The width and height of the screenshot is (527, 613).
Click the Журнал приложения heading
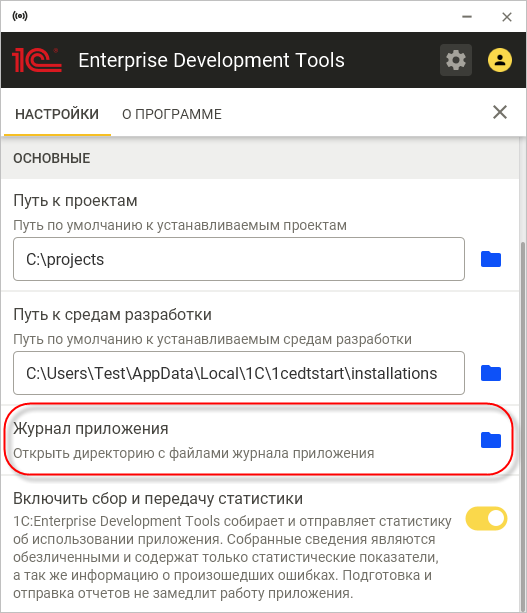(x=91, y=428)
